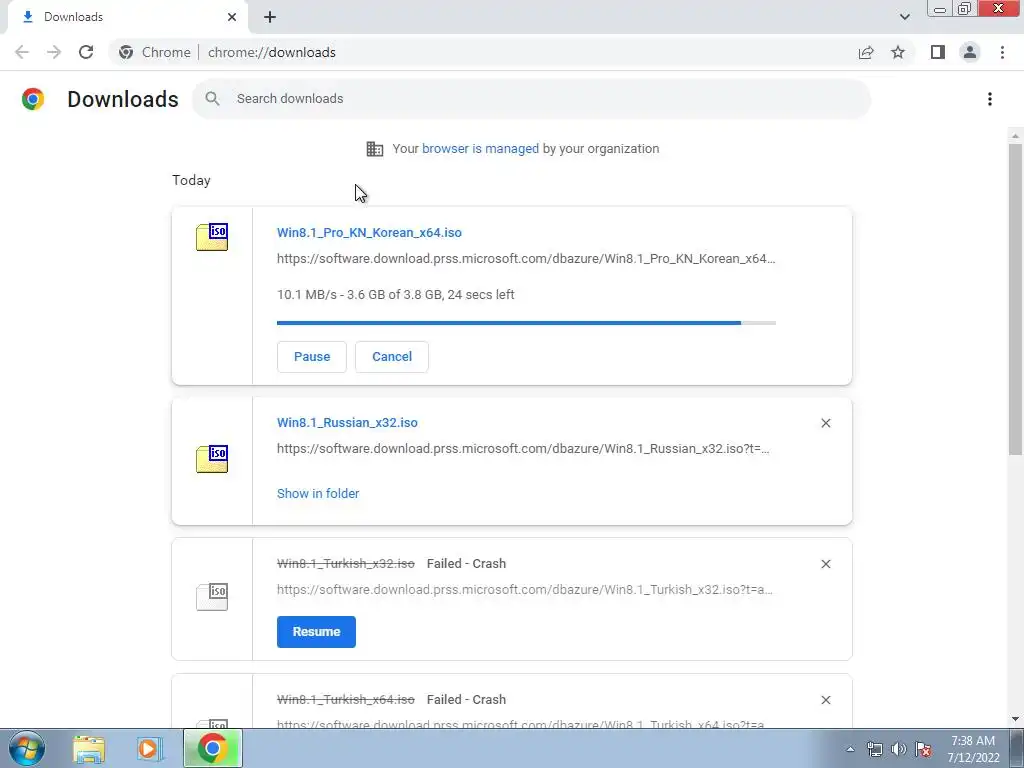Open the share this page icon

[x=866, y=52]
